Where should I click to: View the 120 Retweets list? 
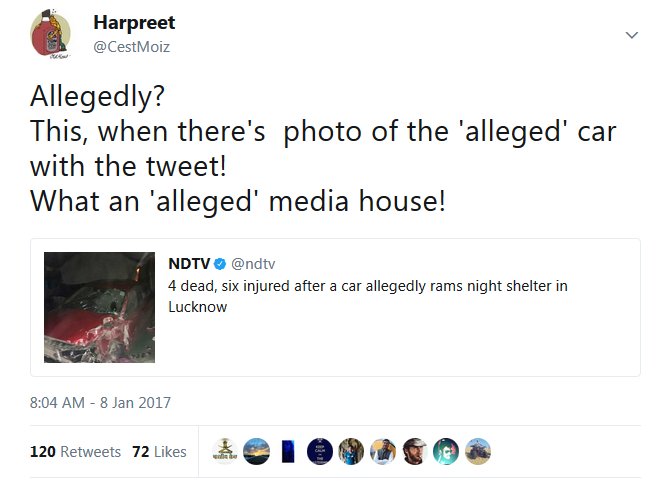75,452
